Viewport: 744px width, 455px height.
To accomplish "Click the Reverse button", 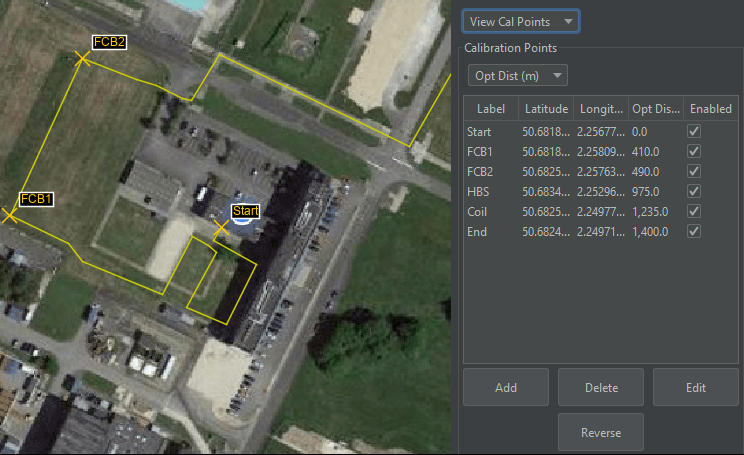I will 600,433.
